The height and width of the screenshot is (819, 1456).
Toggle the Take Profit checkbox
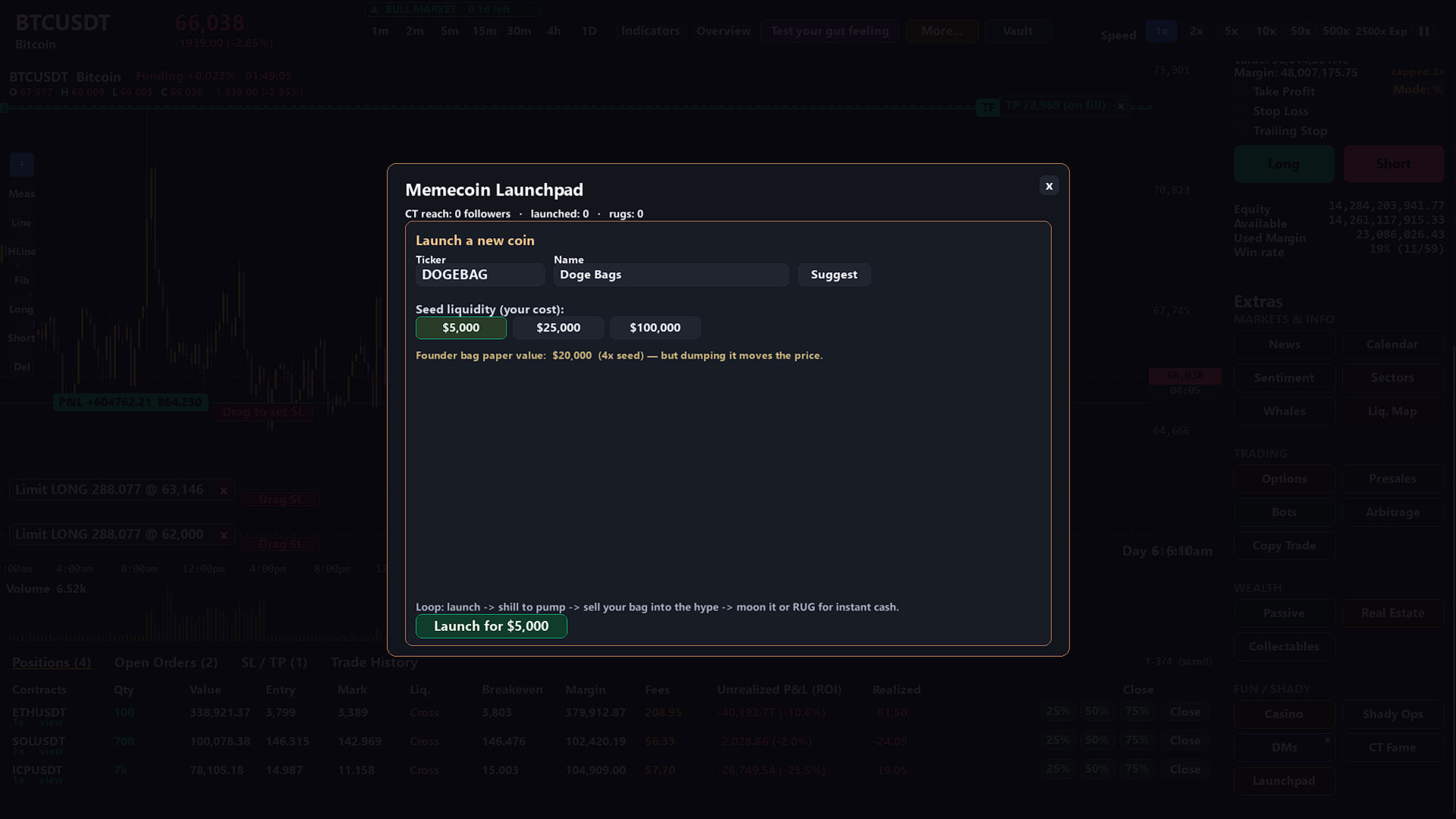1241,91
